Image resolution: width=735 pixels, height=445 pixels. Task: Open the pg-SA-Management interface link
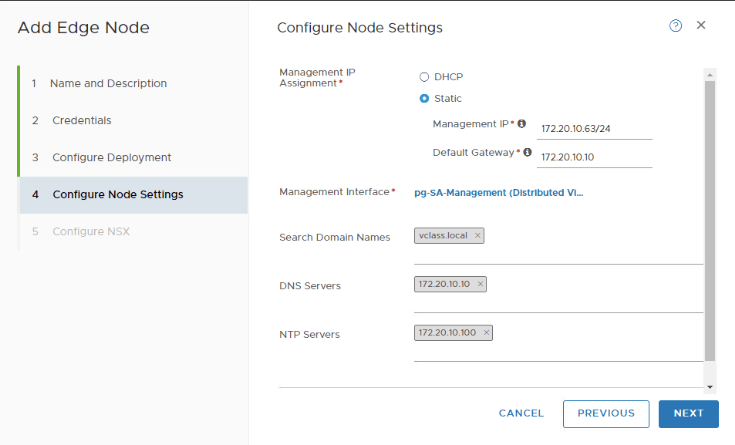(x=498, y=191)
